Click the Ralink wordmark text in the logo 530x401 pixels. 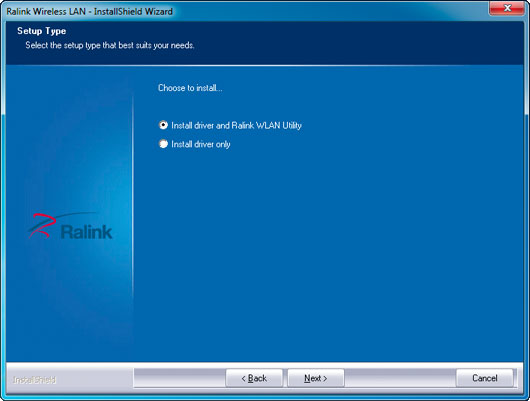87,232
